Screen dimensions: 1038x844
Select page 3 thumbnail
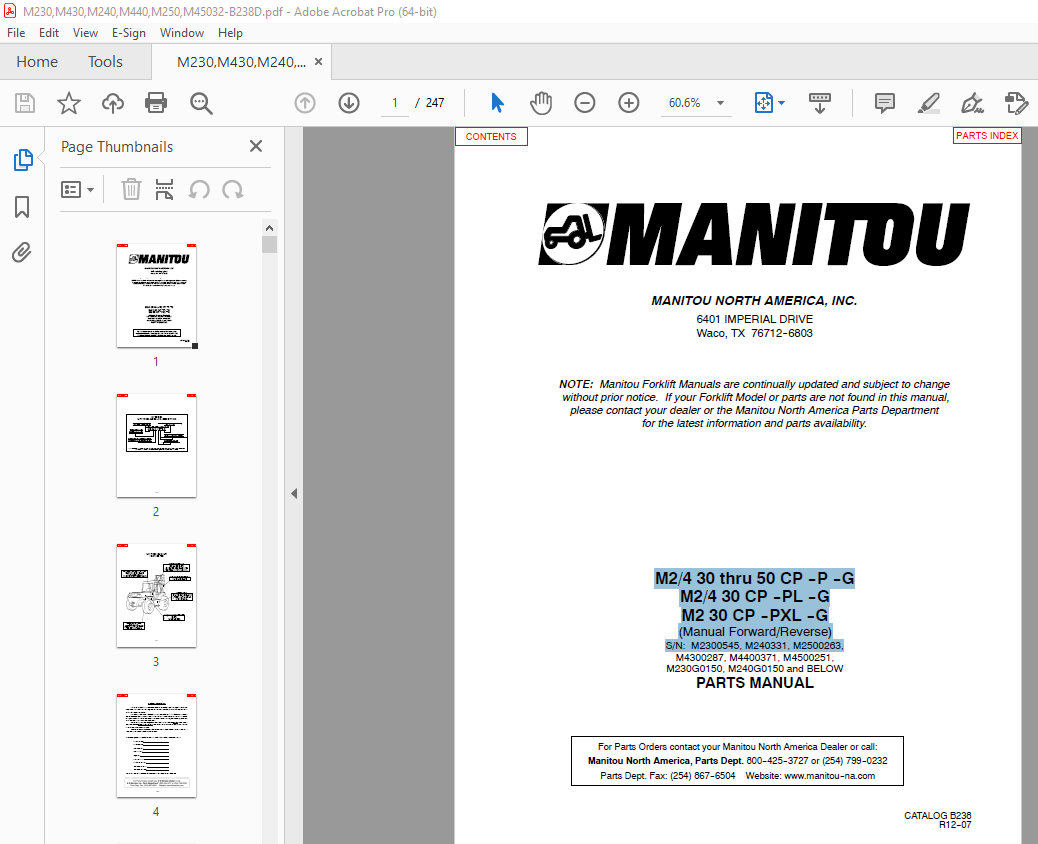tap(156, 596)
